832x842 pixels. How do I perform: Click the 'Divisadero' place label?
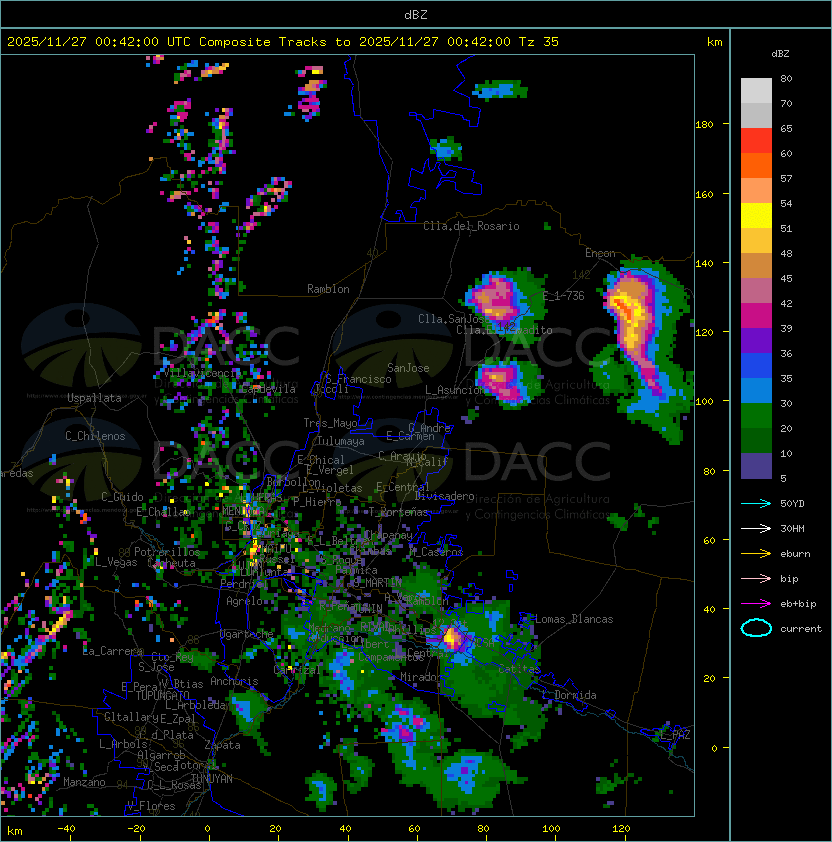coord(444,496)
